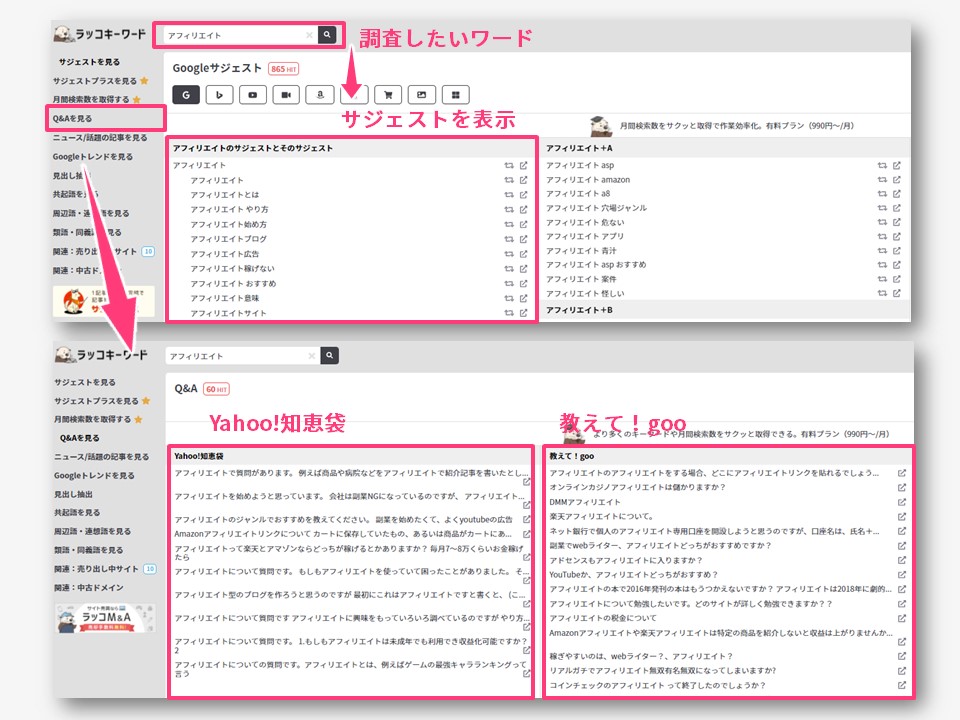
Task: Open 共起語を見る in Q&A screen sidebar
Action: click(x=77, y=512)
